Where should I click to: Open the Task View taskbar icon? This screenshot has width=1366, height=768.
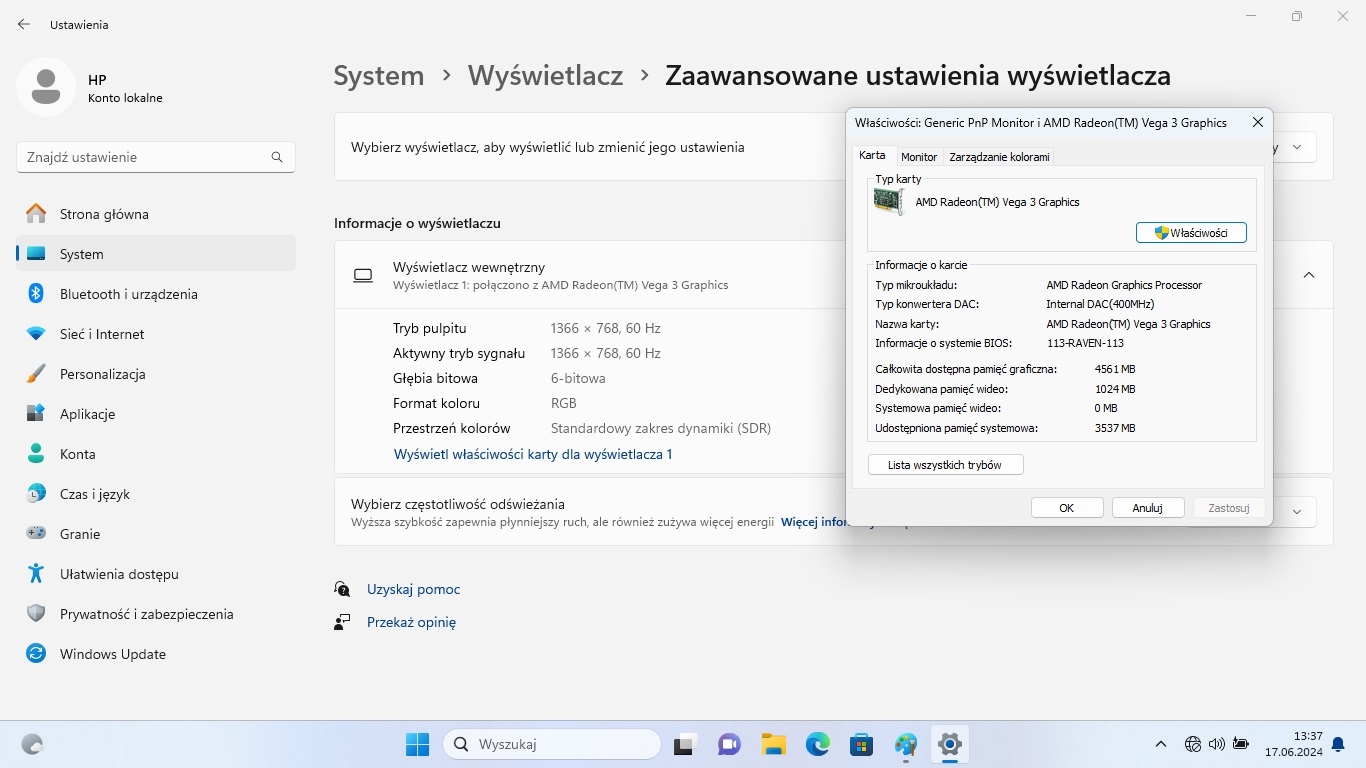[x=685, y=744]
